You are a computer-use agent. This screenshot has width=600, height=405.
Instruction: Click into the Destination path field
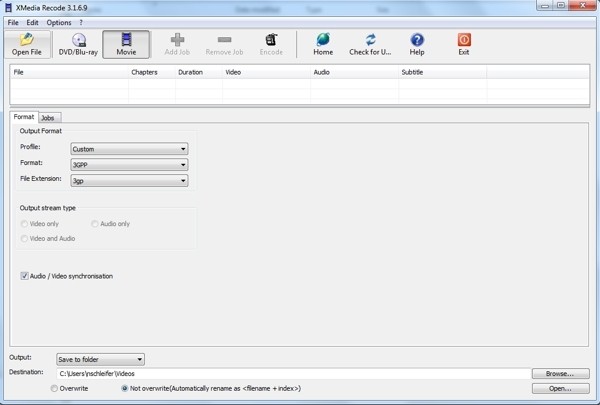tap(293, 374)
